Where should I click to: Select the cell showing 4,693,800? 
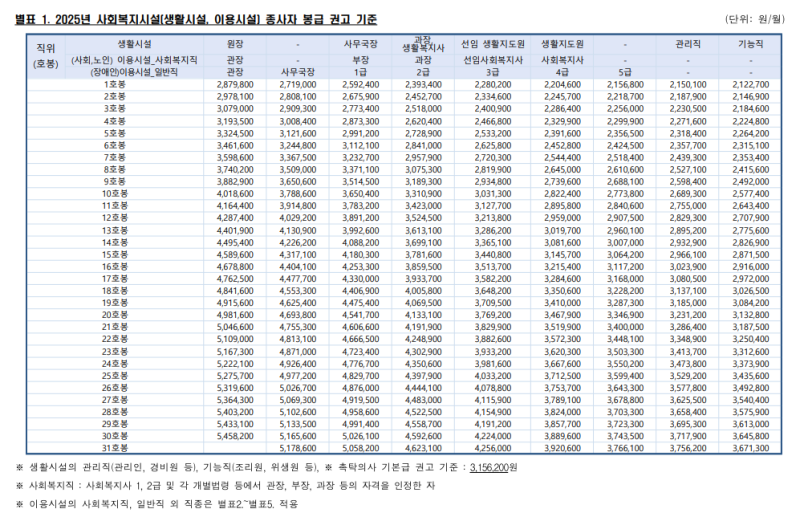pos(297,315)
